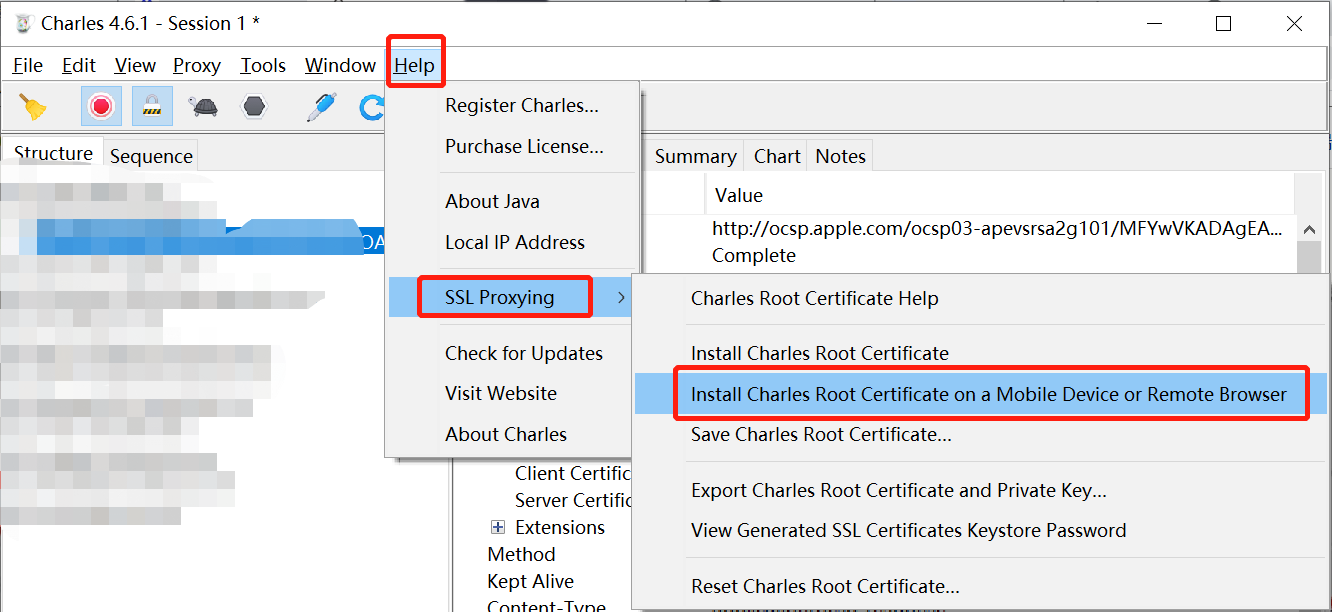This screenshot has width=1332, height=612.
Task: Toggle SSL proxying with the padlock icon
Action: [x=152, y=106]
